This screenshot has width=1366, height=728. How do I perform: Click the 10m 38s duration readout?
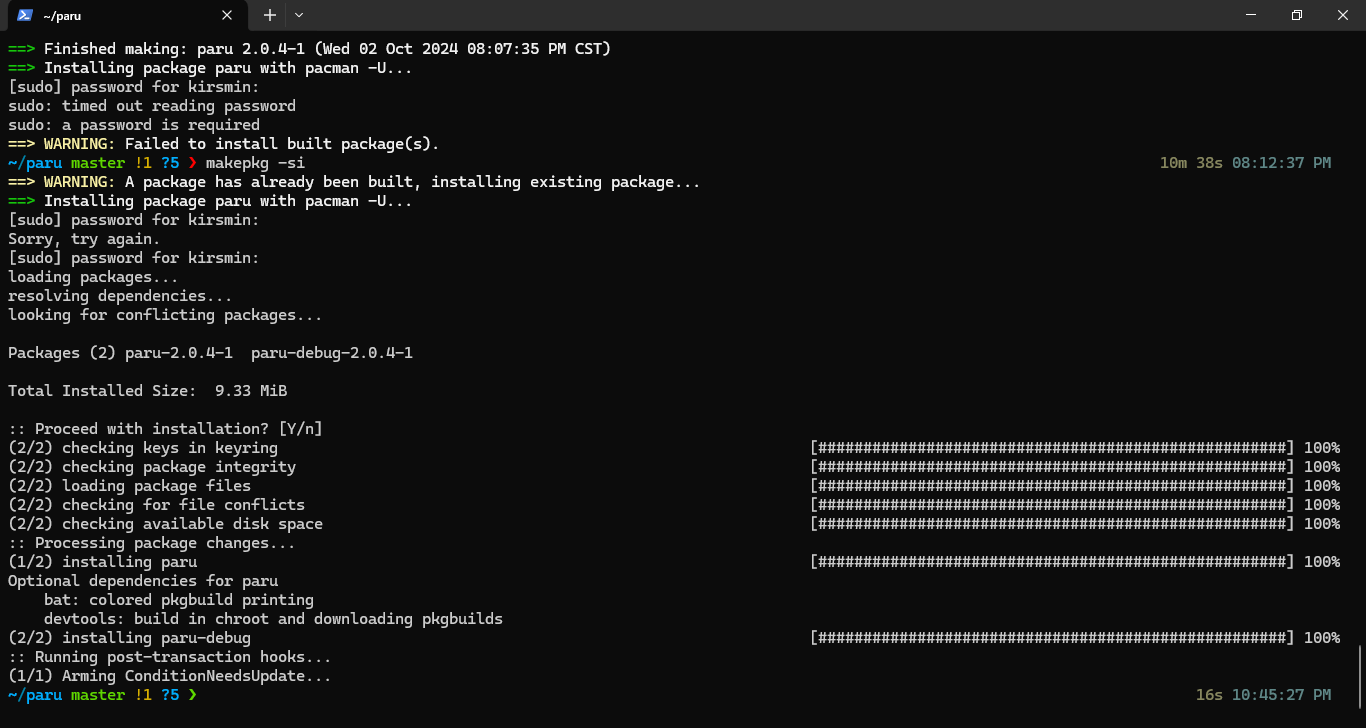click(1191, 162)
